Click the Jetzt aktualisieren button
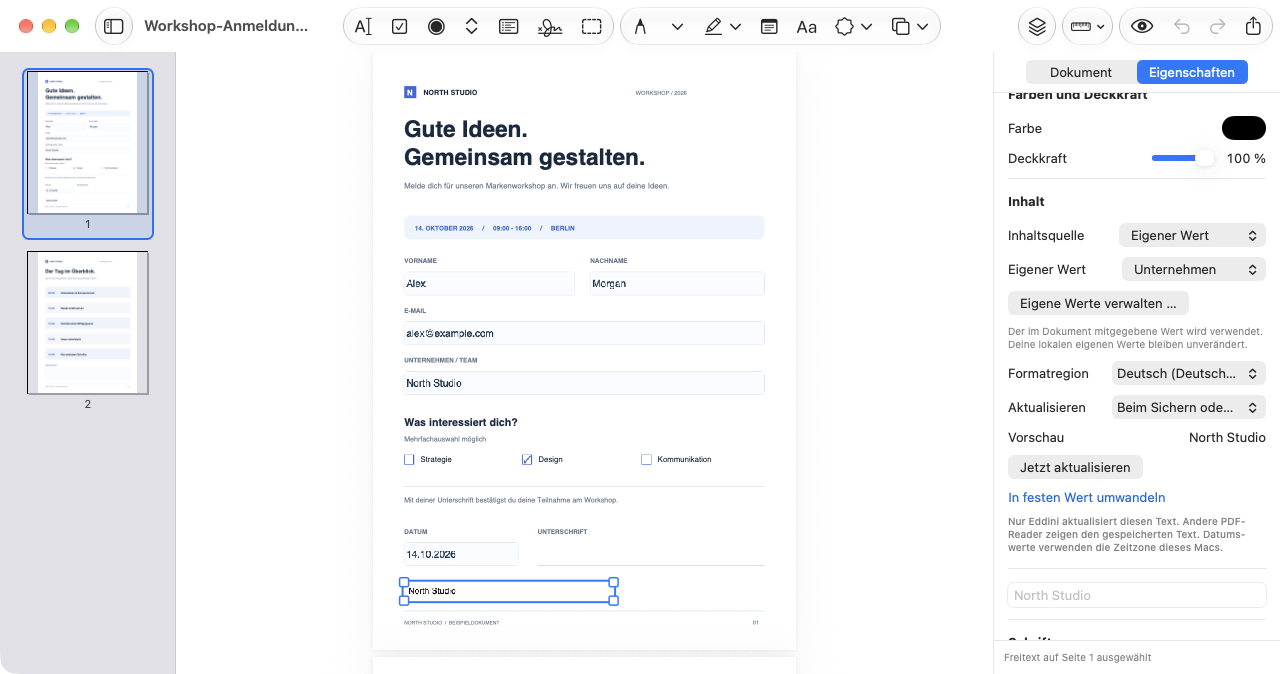 click(1075, 467)
